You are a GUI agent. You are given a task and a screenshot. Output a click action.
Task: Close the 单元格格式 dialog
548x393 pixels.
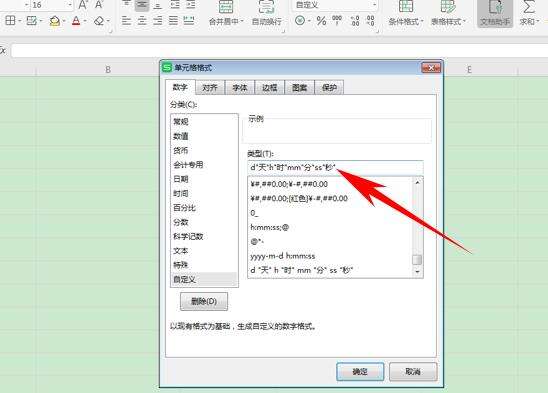pyautogui.click(x=431, y=67)
